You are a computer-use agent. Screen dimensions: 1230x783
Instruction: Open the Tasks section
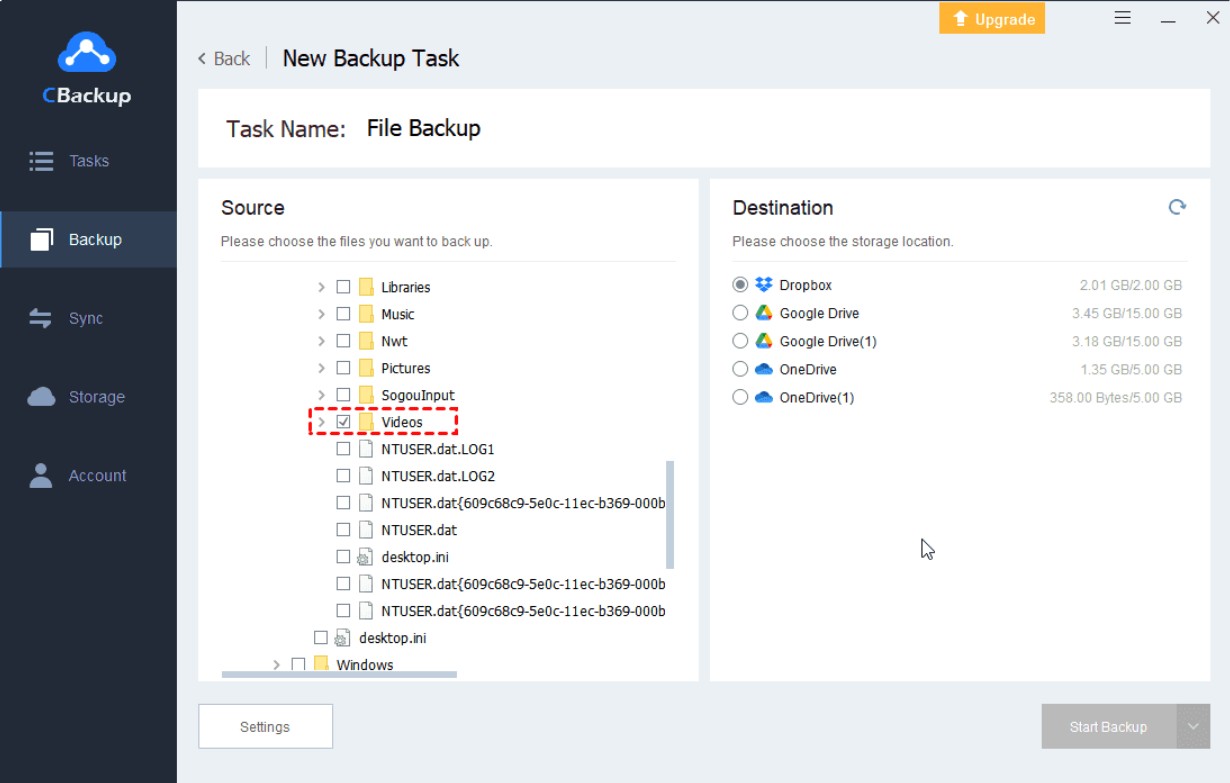88,161
